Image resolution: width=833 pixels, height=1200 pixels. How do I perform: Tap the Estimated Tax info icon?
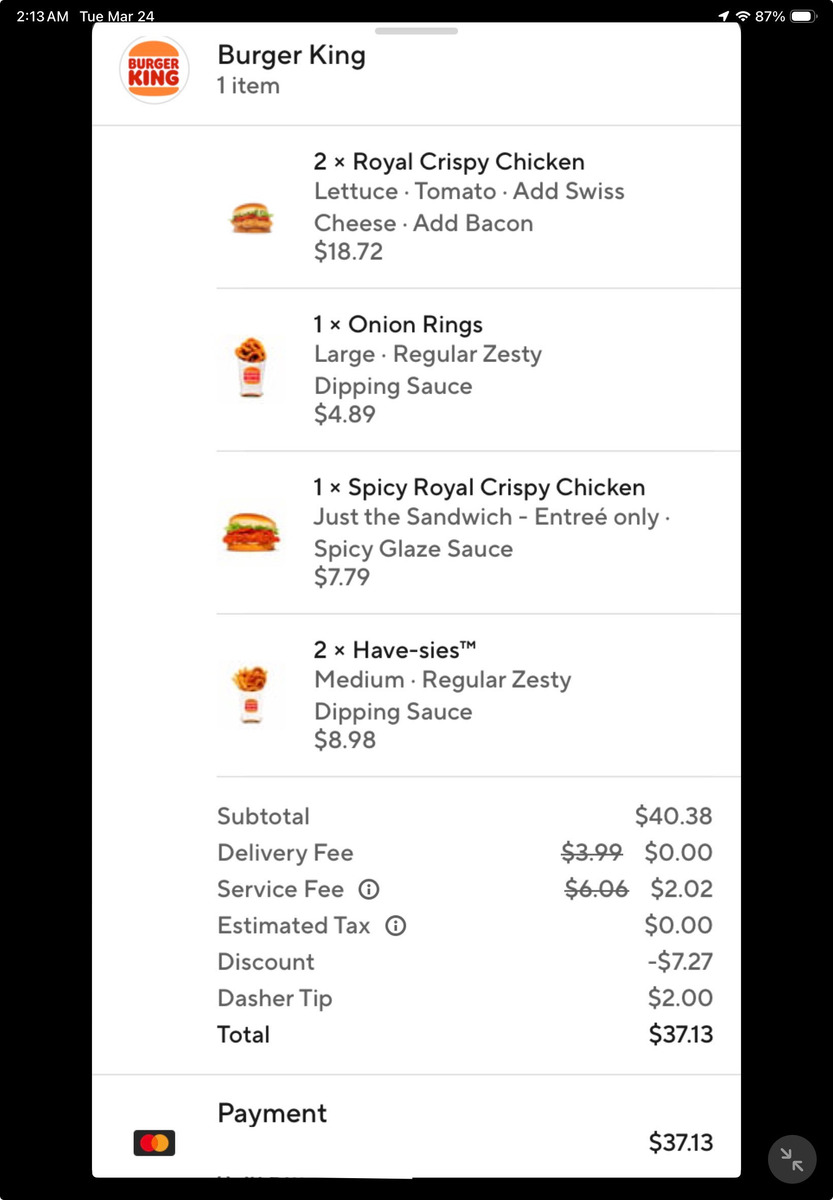pos(396,926)
